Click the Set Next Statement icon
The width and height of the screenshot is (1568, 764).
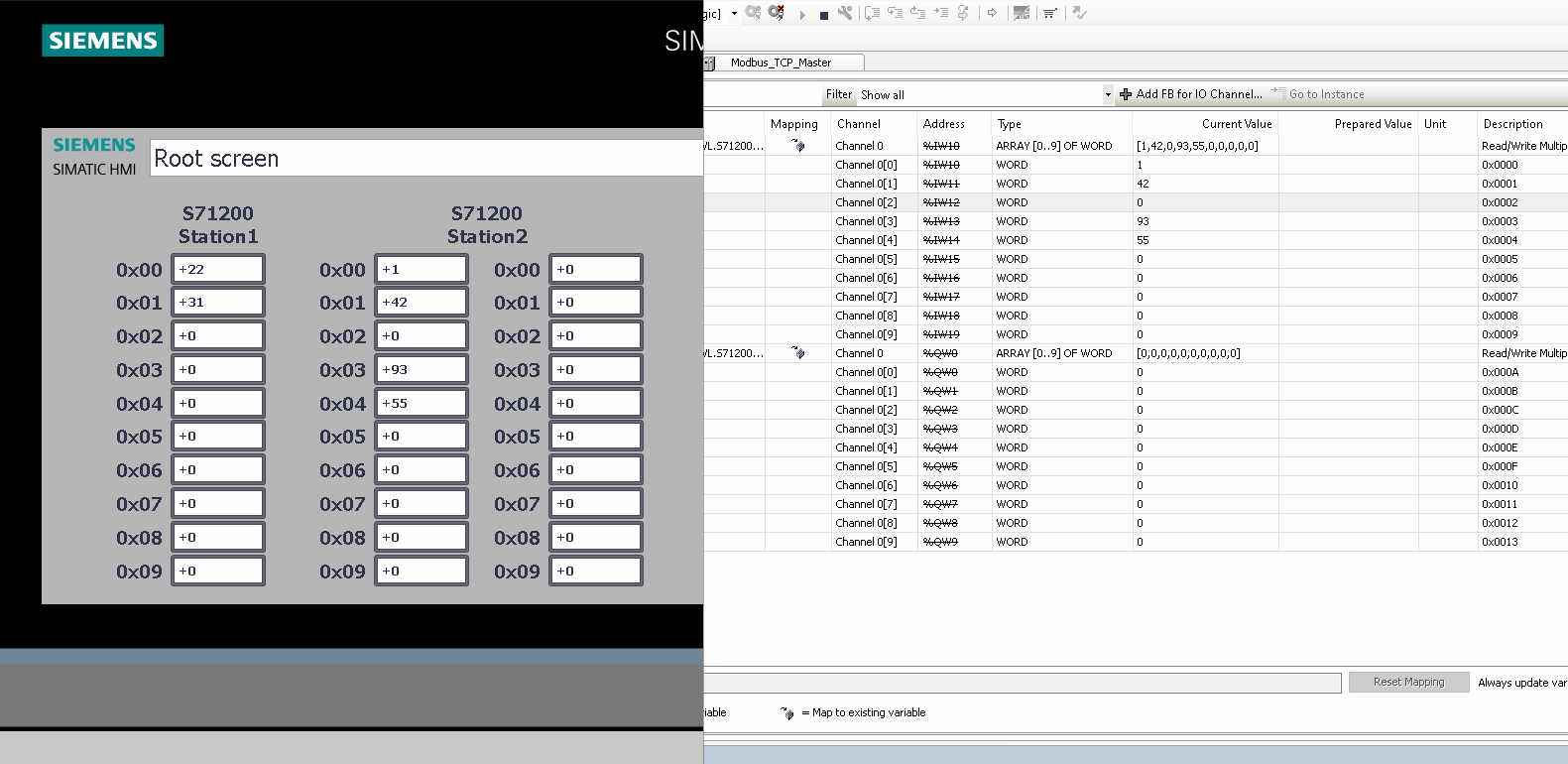point(962,13)
